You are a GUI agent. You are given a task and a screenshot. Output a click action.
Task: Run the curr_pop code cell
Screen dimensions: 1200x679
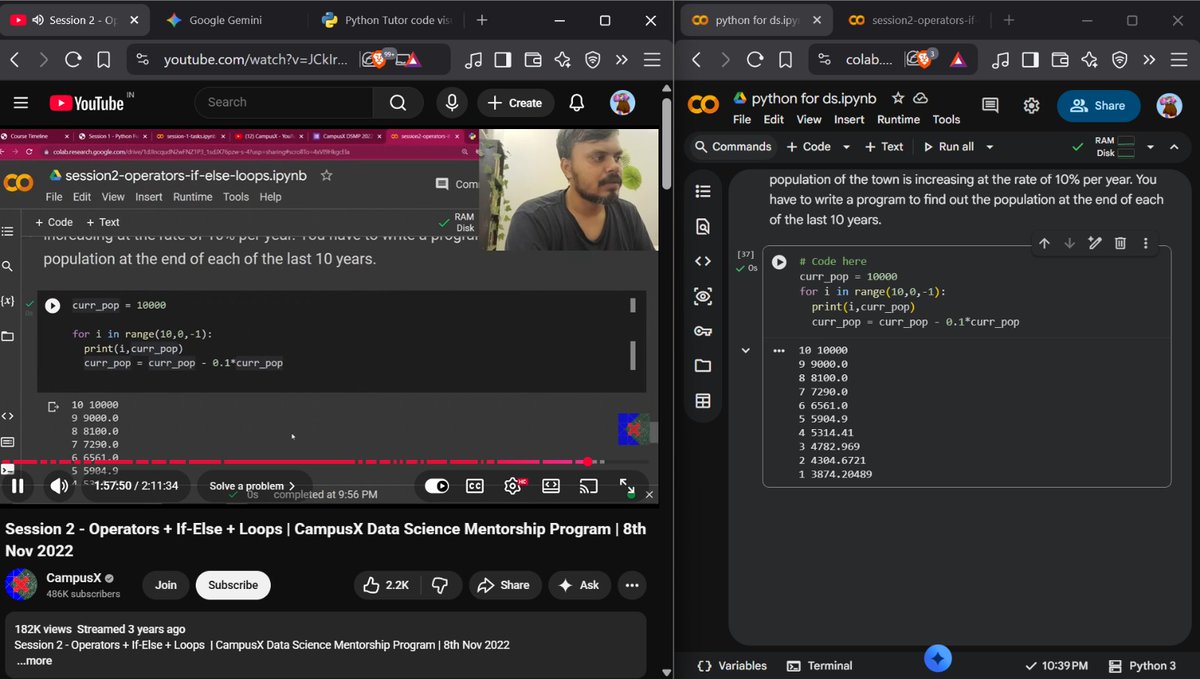[x=779, y=262]
